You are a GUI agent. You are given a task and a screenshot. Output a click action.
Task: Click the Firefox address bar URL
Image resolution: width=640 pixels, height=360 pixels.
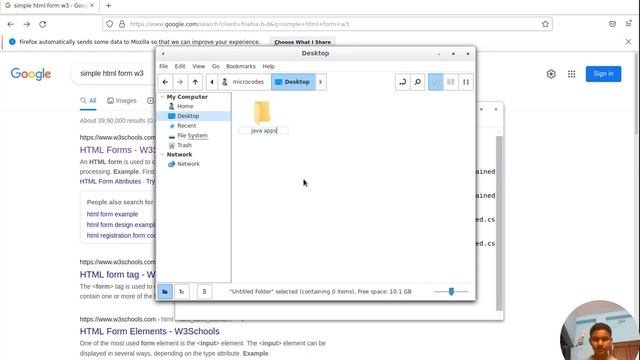click(239, 24)
